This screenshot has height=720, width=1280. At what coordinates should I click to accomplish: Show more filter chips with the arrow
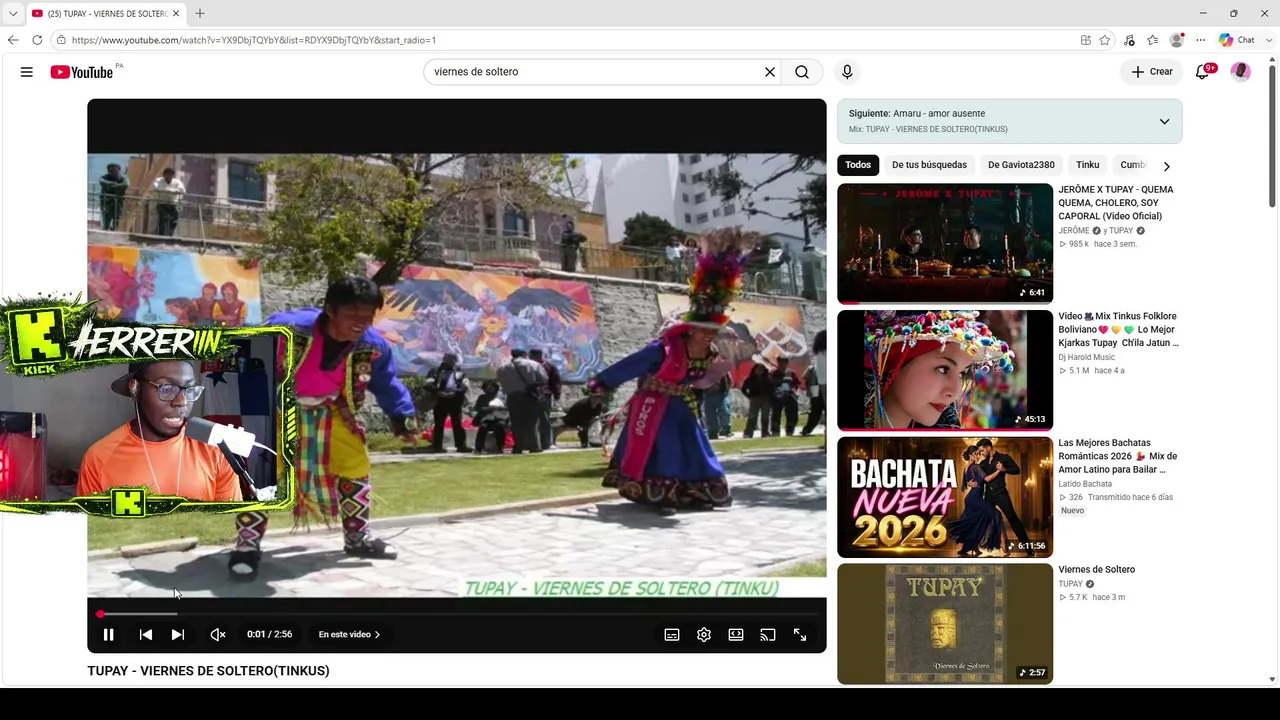click(x=1166, y=166)
